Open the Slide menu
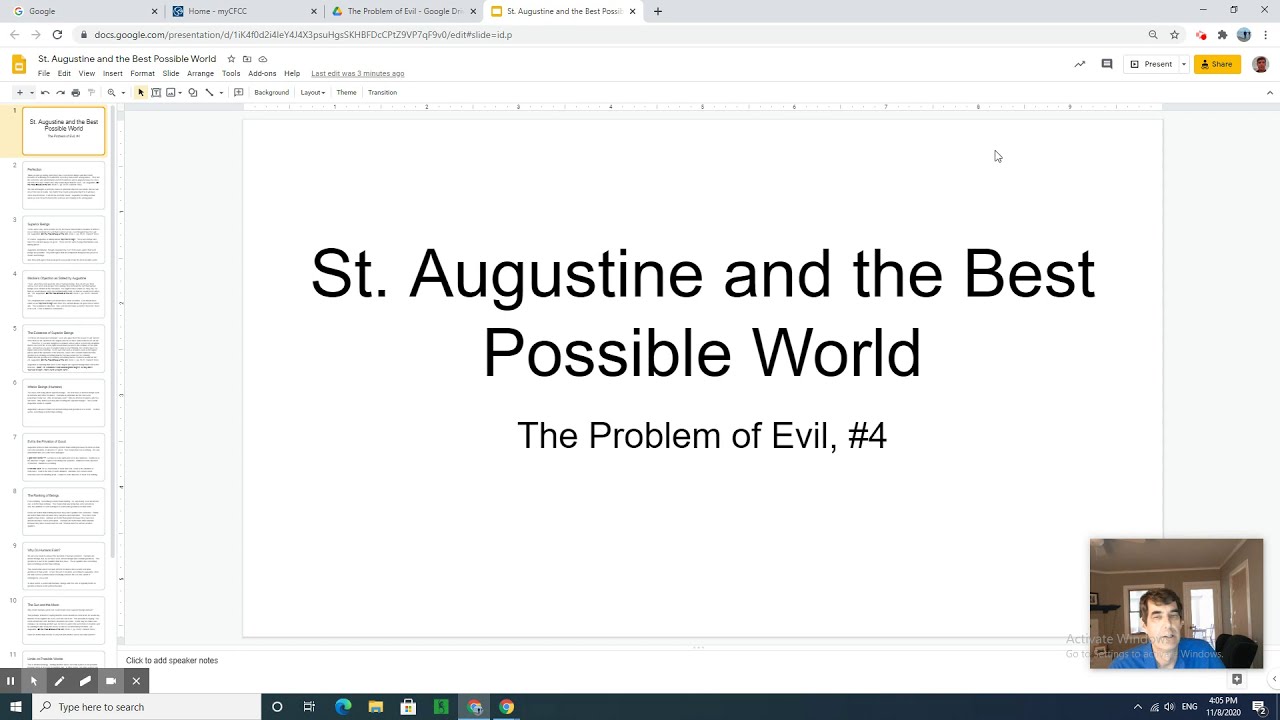The height and width of the screenshot is (720, 1280). [171, 73]
